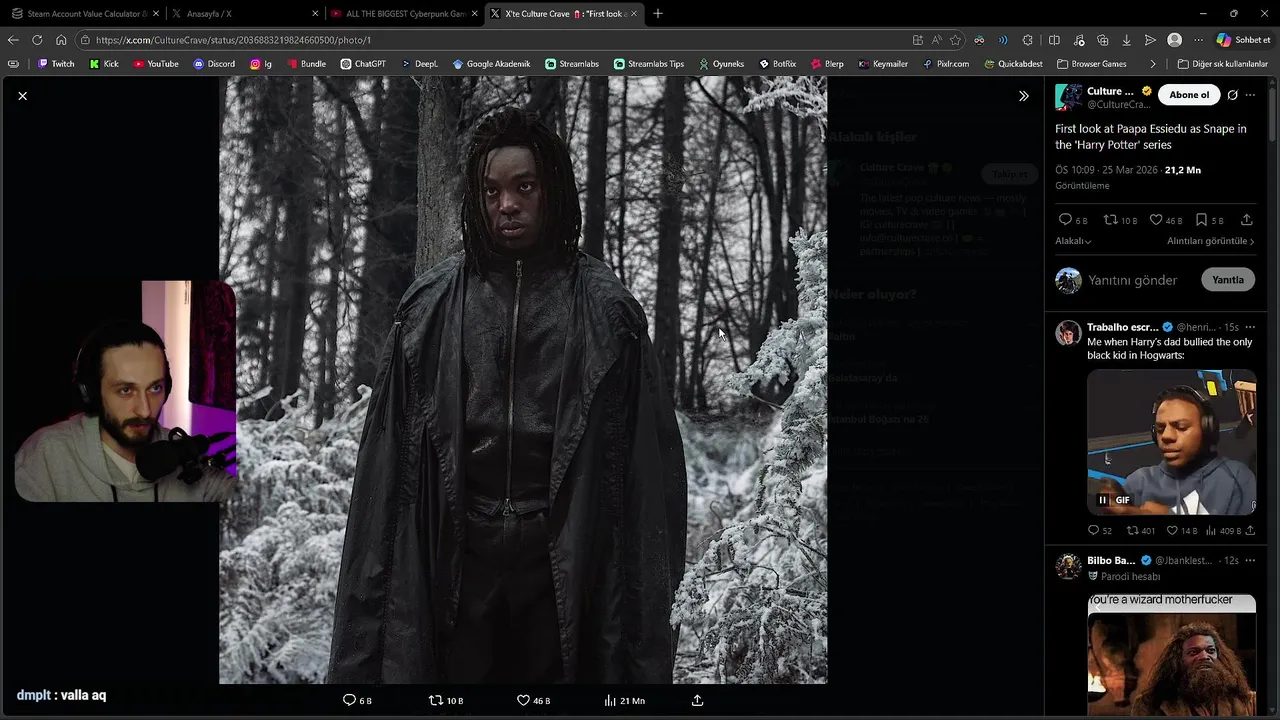The image size is (1280, 720).
Task: Open split screen icon in toolbar
Action: coord(1054,40)
